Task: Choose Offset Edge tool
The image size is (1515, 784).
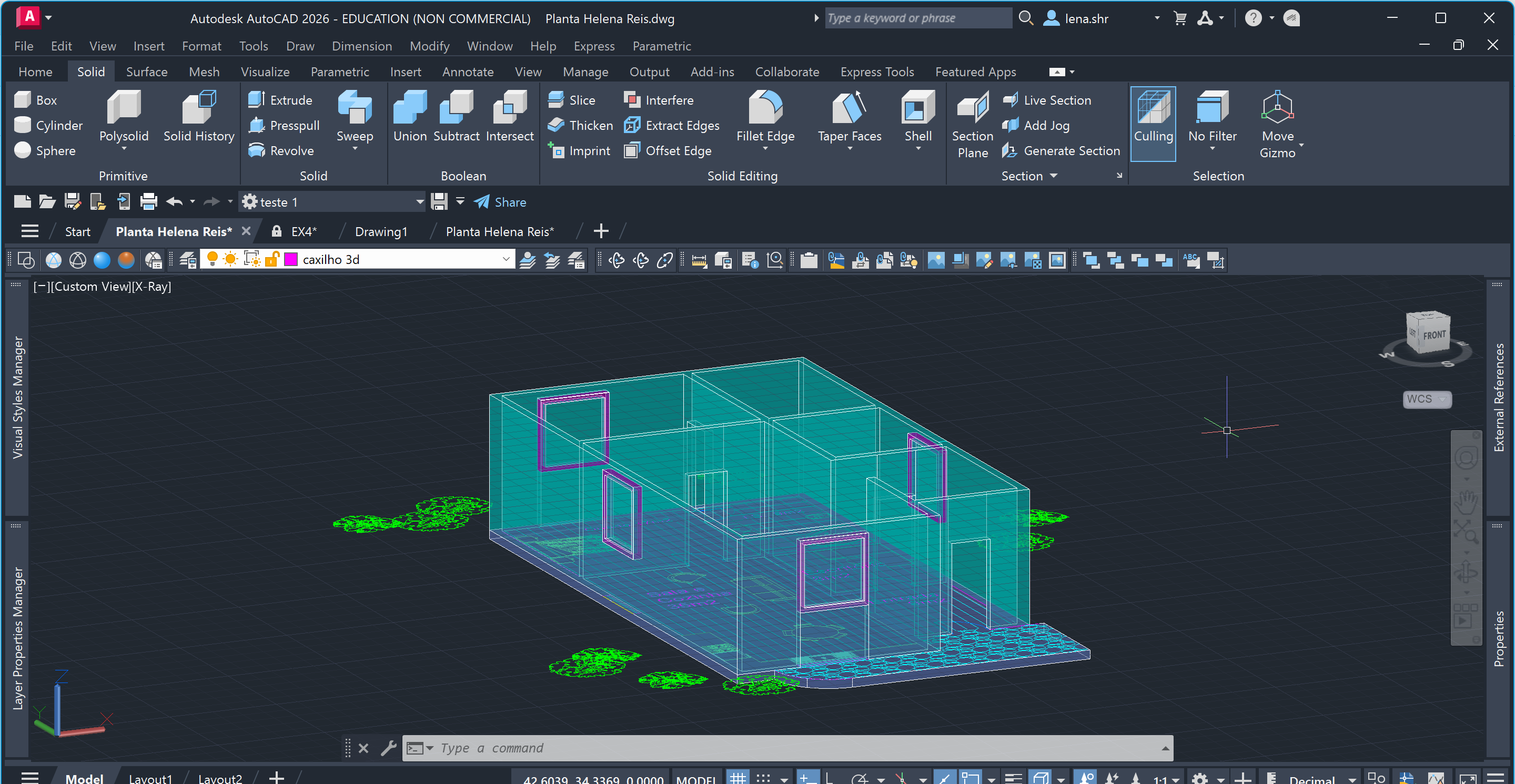Action: (668, 150)
